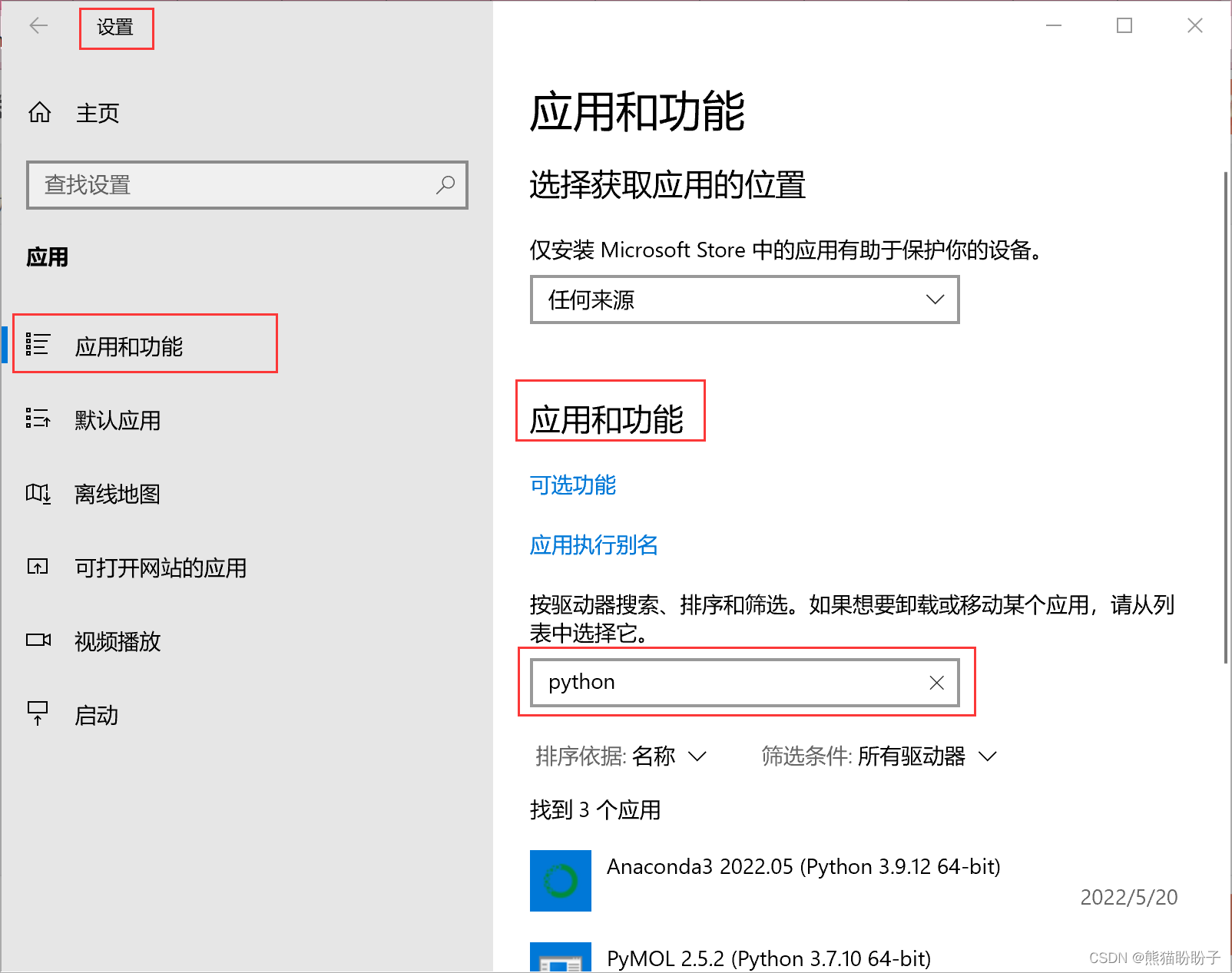Image resolution: width=1232 pixels, height=973 pixels.
Task: Click the magnifier icon in 查找设置
Action: pos(445,185)
